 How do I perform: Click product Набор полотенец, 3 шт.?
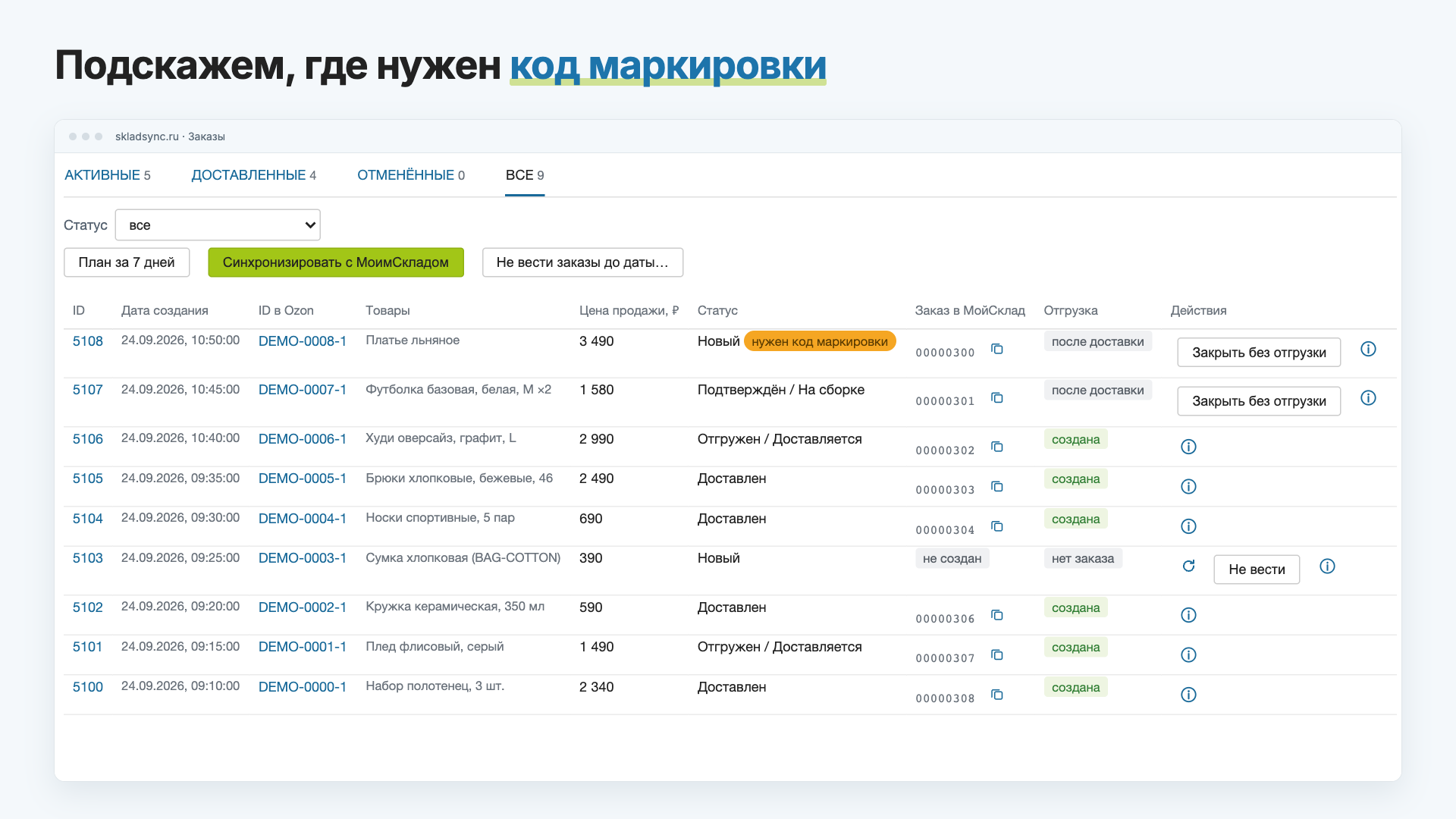(435, 686)
